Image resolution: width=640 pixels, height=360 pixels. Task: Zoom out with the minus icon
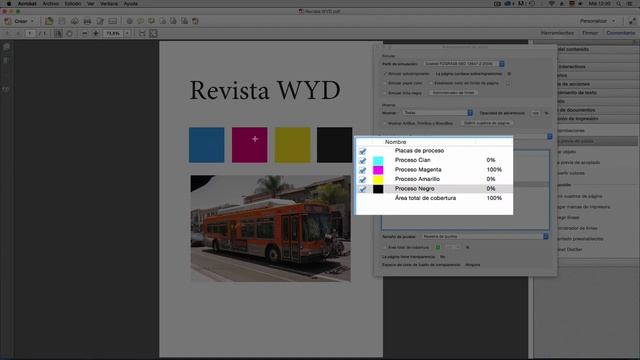click(84, 33)
